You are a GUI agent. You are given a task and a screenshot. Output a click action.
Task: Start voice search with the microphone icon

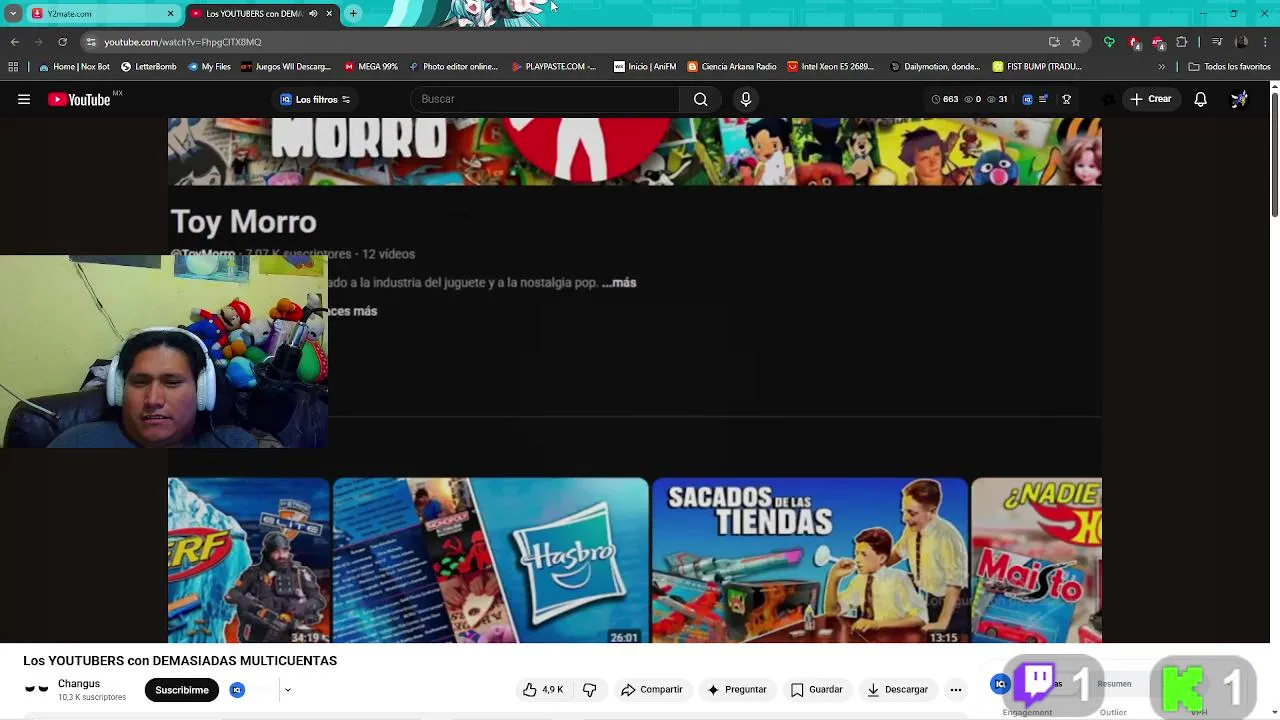[745, 99]
